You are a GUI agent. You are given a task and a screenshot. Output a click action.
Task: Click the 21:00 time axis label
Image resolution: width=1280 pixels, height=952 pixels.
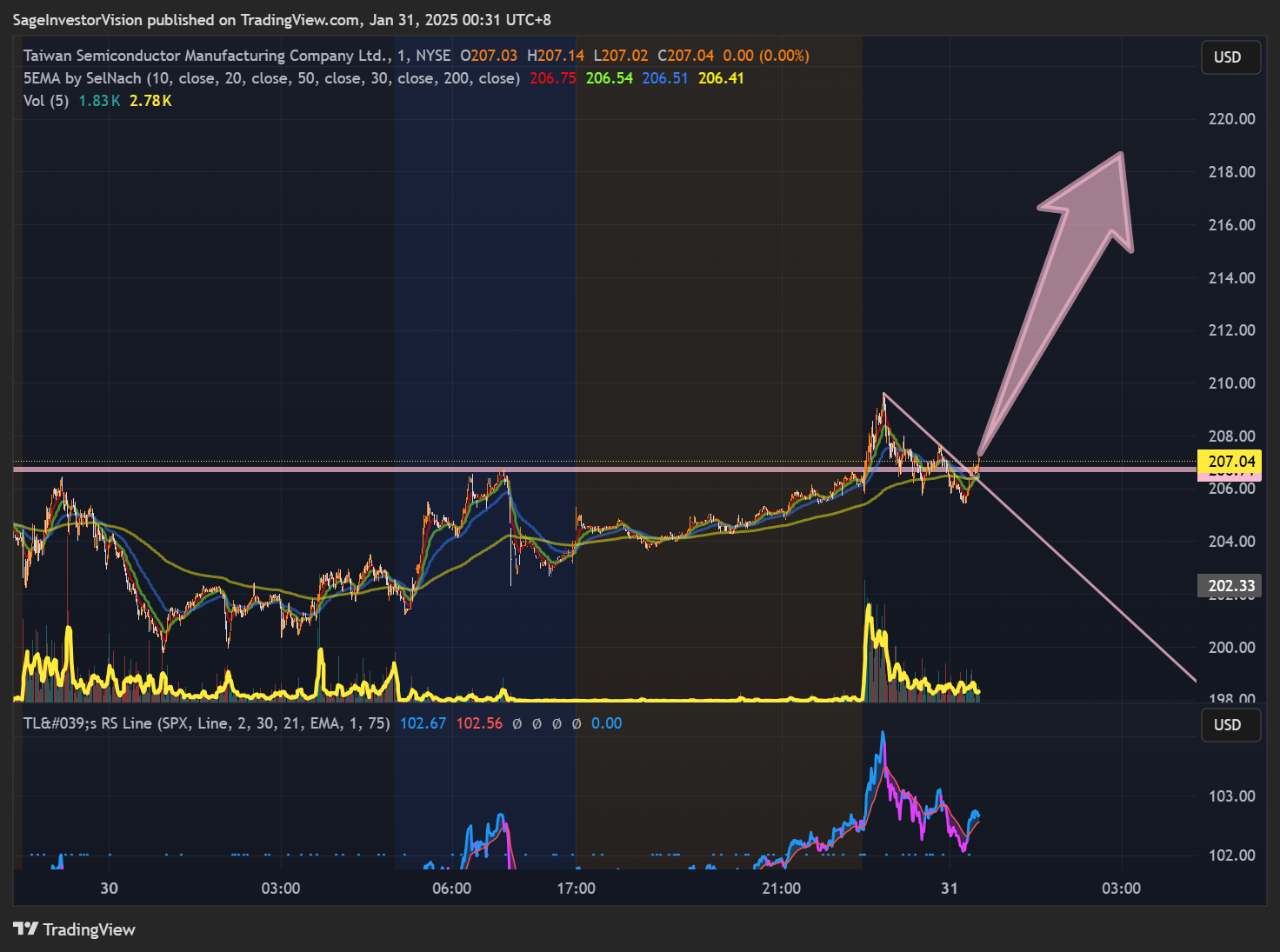click(781, 889)
